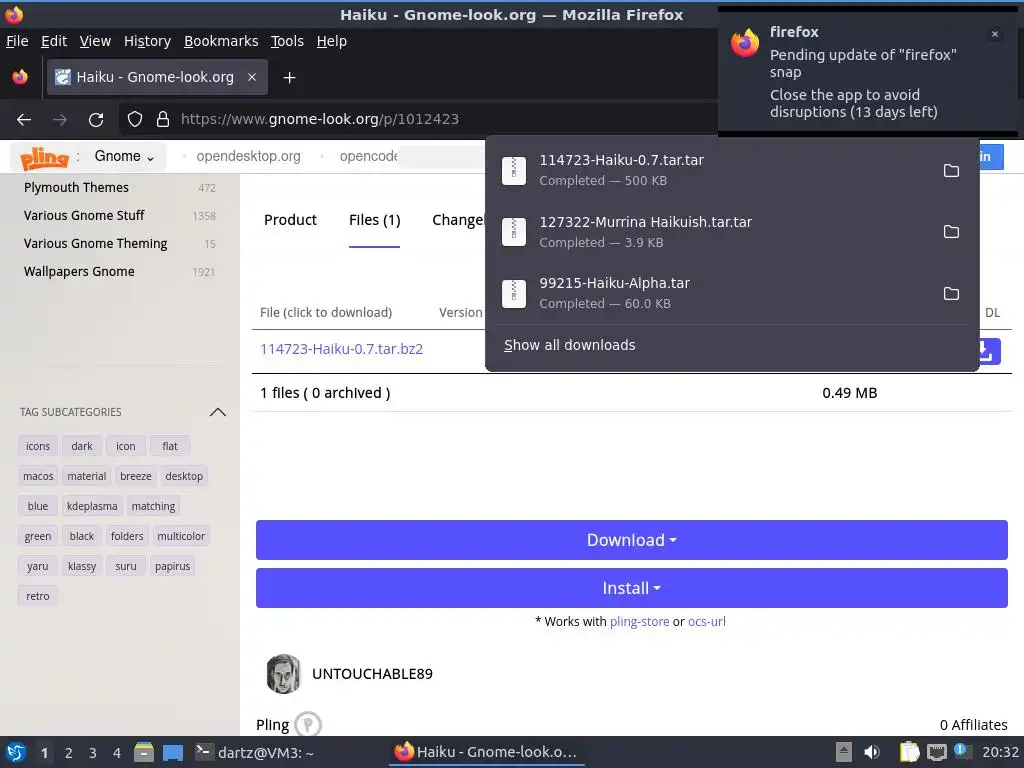This screenshot has height=768, width=1024.
Task: Open dartz@VM3 terminal taskbar item
Action: 255,752
